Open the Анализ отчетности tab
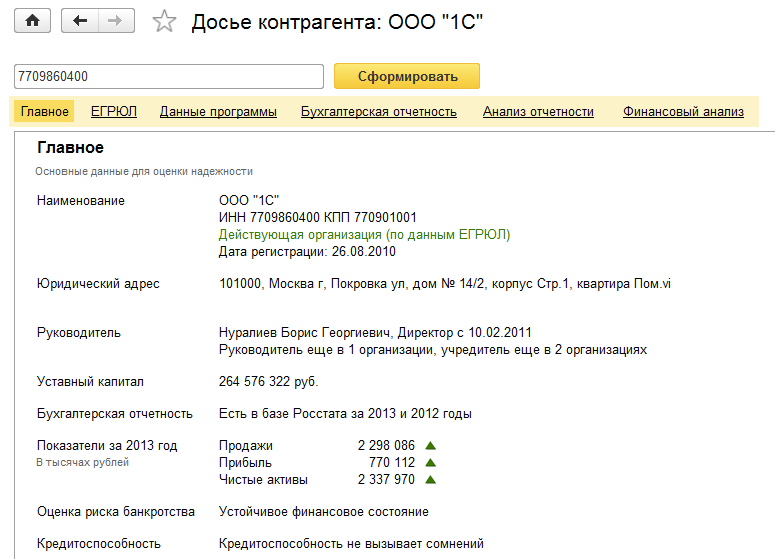The width and height of the screenshot is (775, 559). [x=538, y=111]
